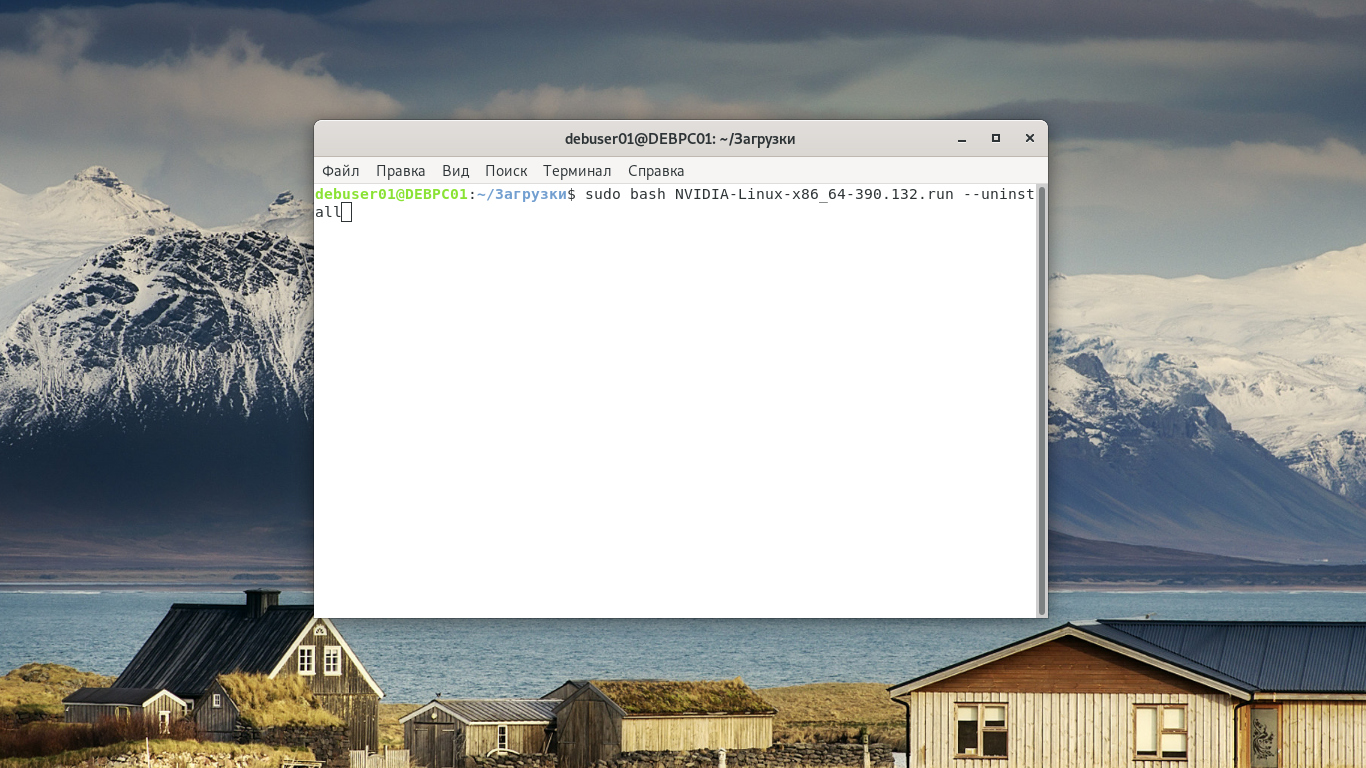This screenshot has width=1366, height=768.
Task: Click the blue ~/Загрузки path in prompt
Action: click(522, 194)
